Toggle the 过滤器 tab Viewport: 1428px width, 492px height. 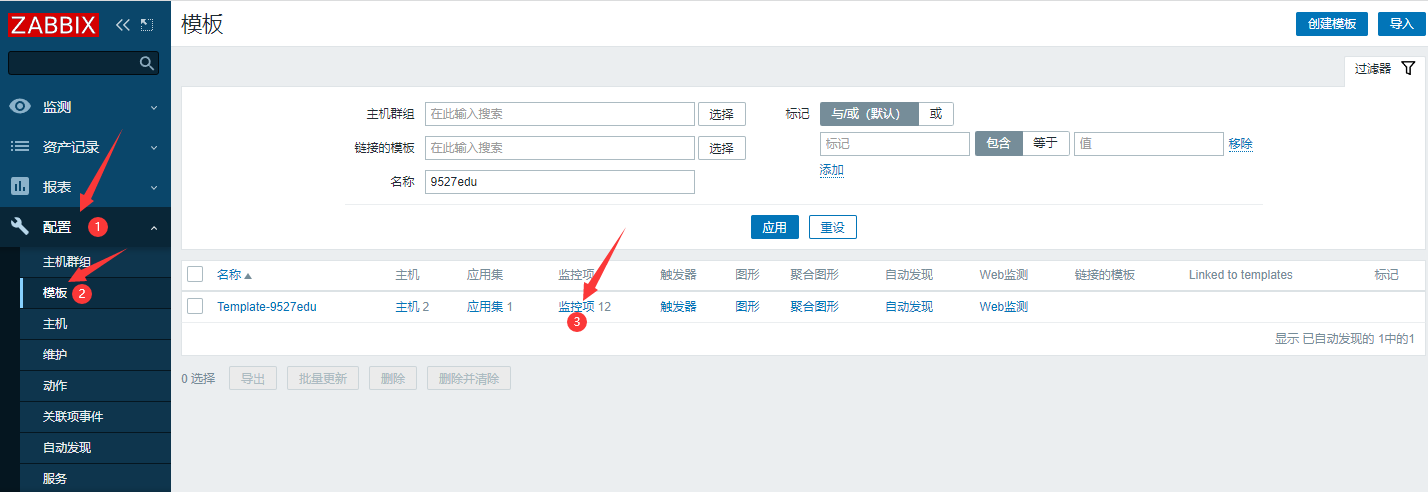[x=1385, y=69]
